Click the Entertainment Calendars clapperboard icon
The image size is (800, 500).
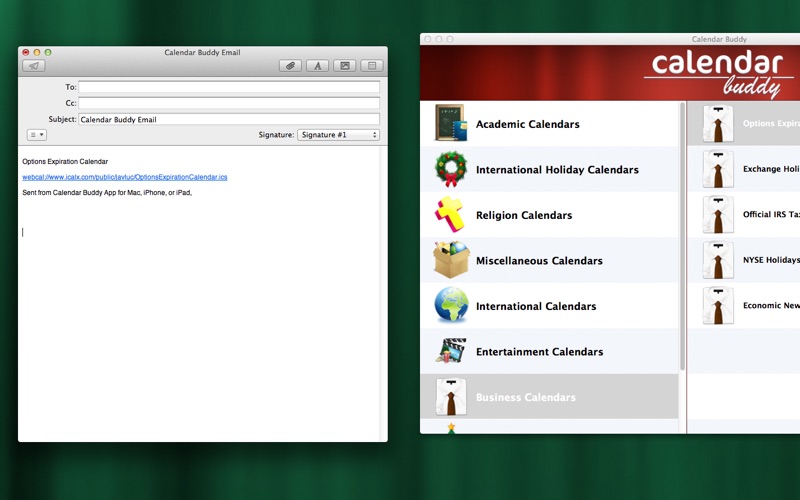pos(451,351)
